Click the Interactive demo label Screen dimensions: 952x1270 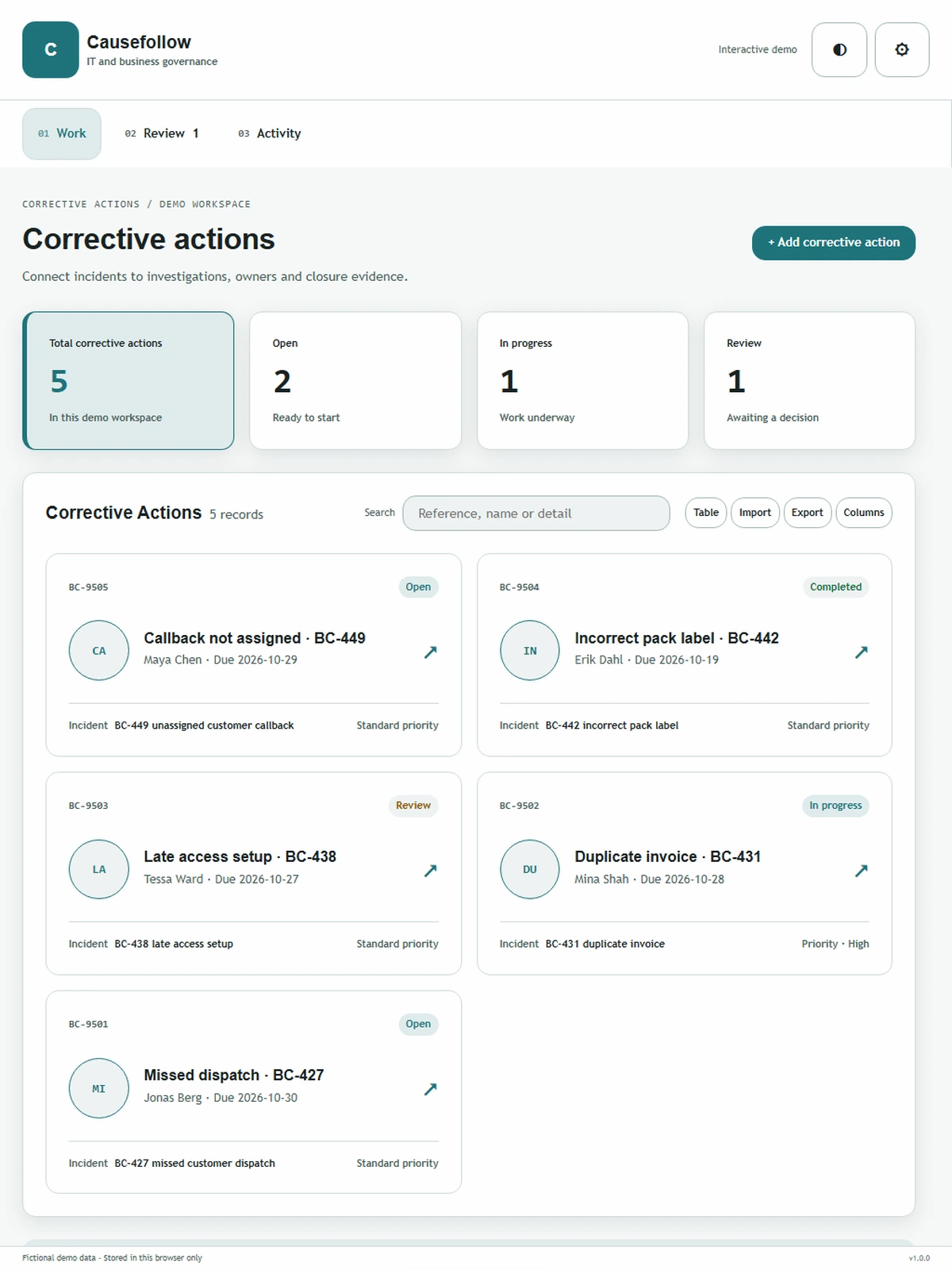click(758, 49)
